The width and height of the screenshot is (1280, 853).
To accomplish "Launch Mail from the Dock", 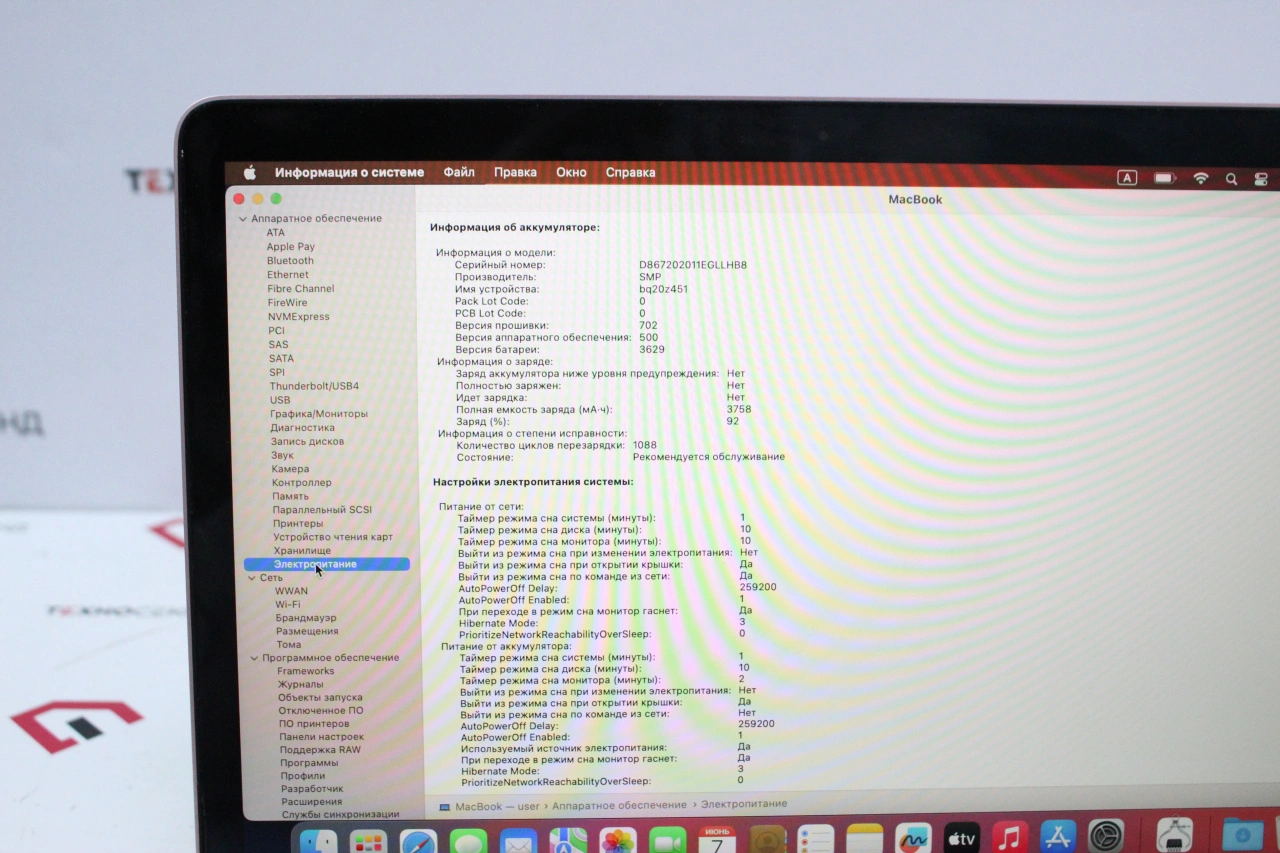I will pos(518,841).
